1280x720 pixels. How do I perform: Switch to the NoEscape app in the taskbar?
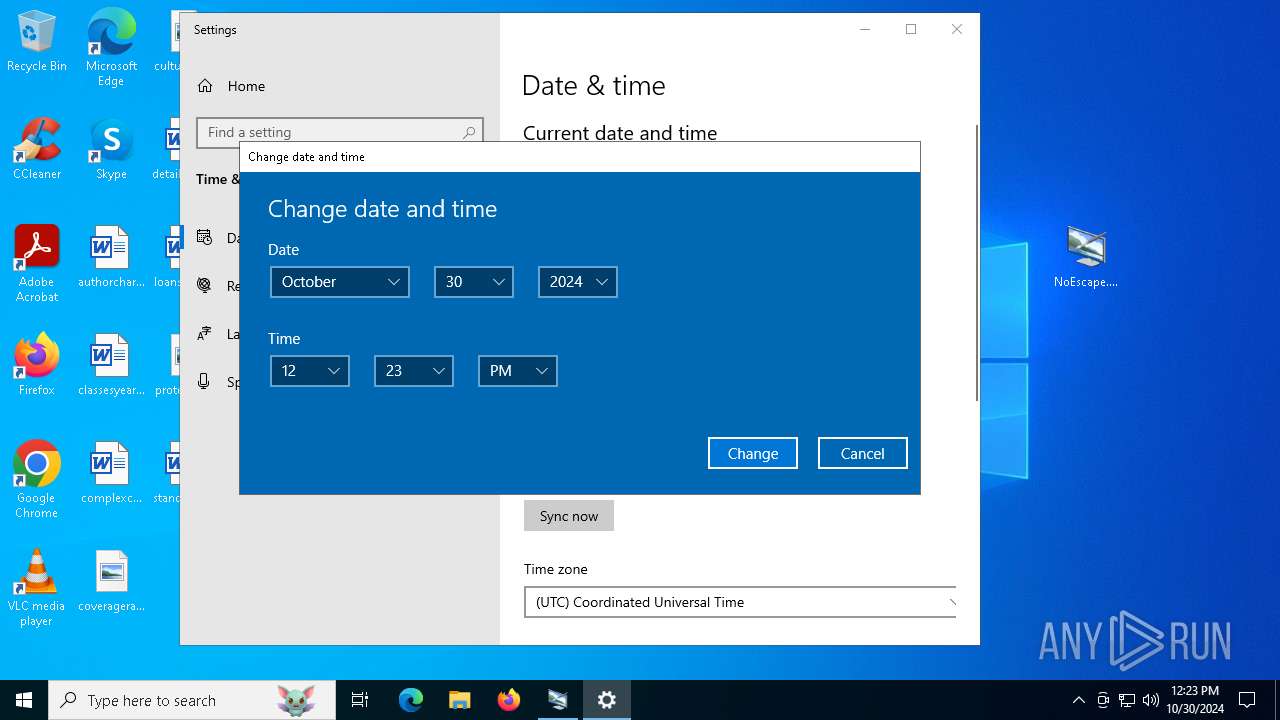[x=558, y=700]
